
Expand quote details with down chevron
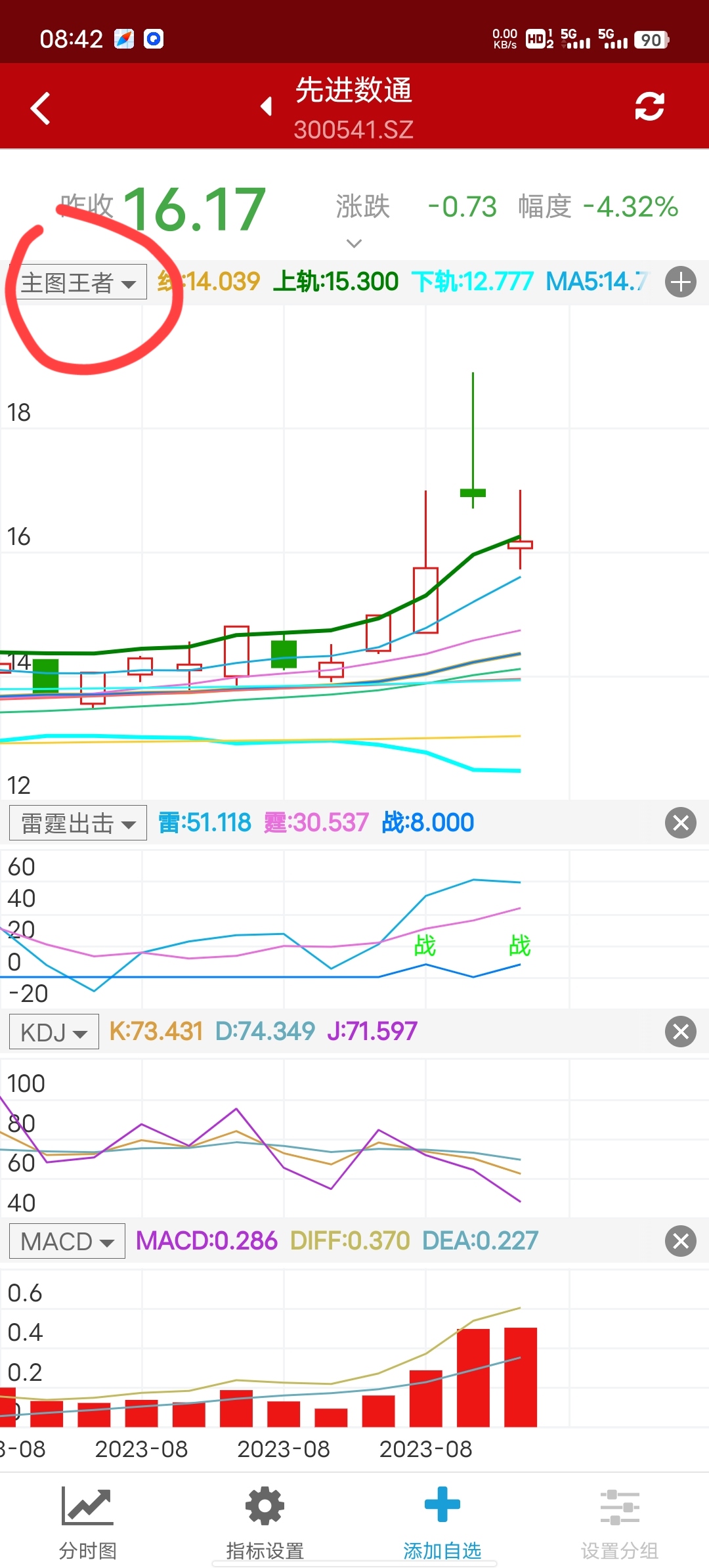(354, 244)
